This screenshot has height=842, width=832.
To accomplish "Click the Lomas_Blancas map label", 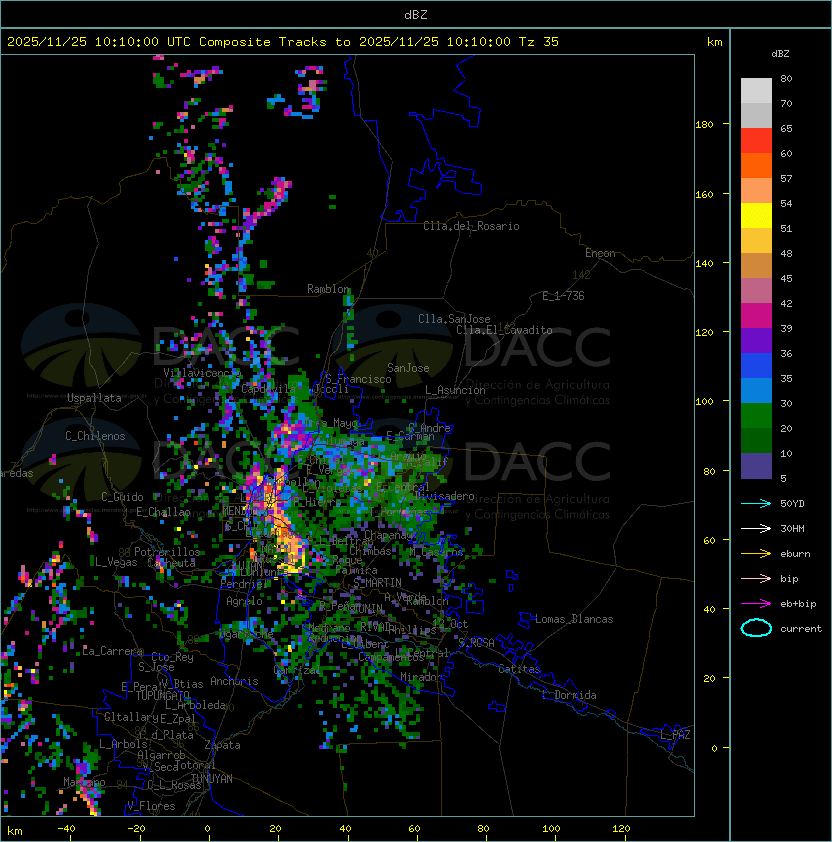I will (574, 619).
